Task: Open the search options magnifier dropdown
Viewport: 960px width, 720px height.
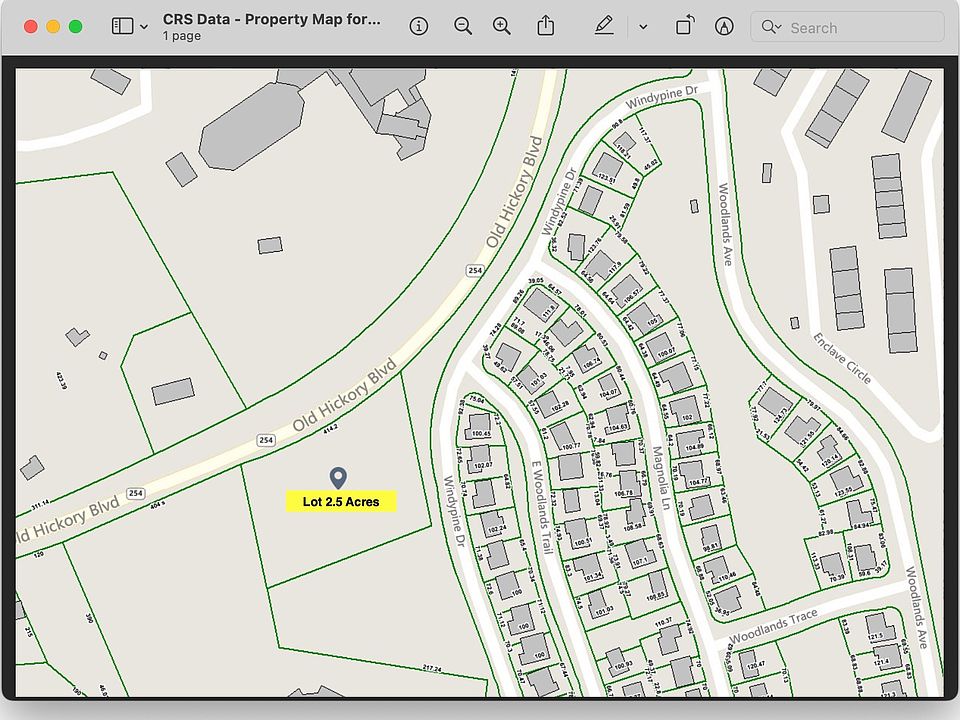Action: click(770, 27)
